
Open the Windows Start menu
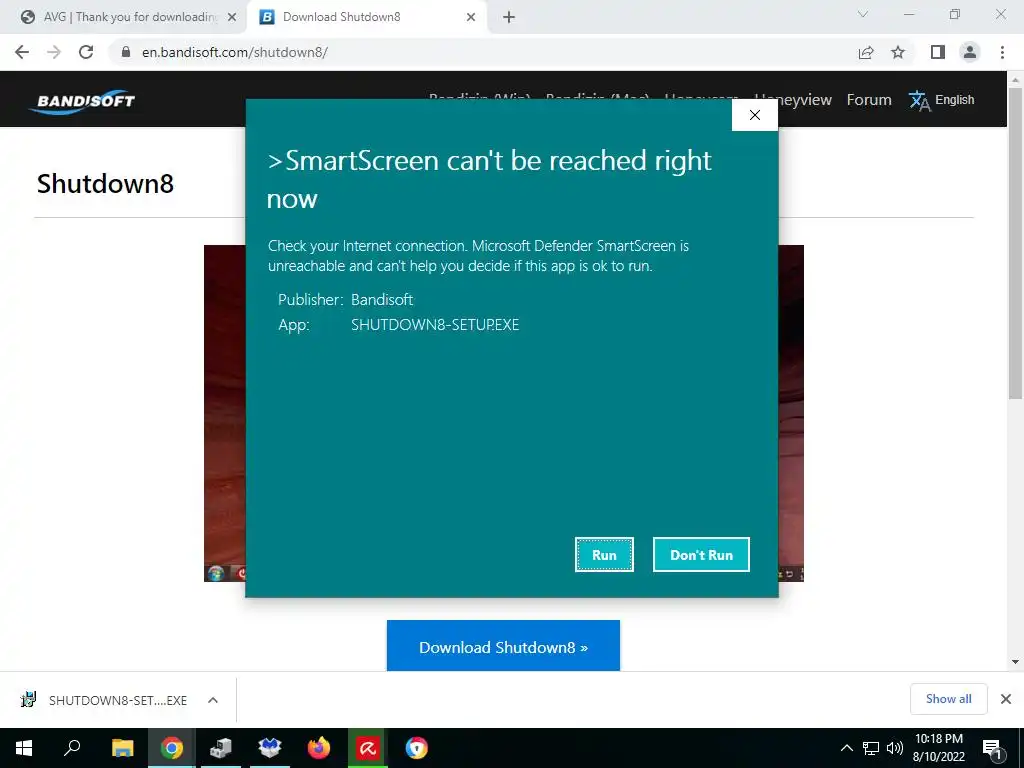coord(24,748)
